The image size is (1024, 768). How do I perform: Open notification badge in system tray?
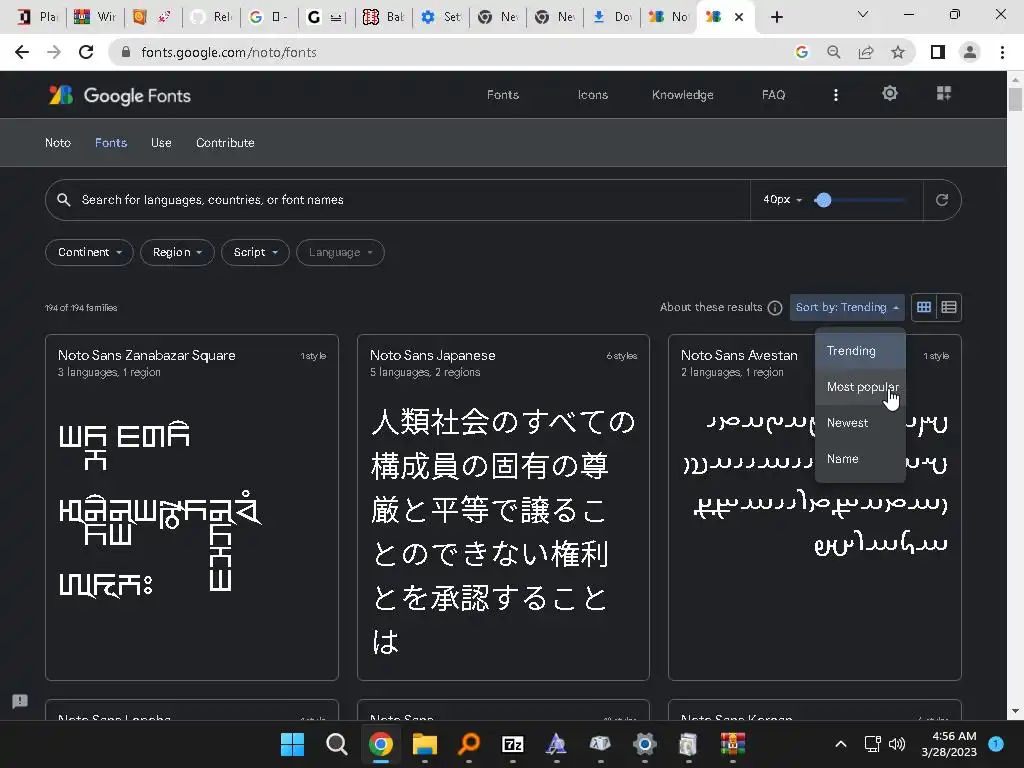point(996,744)
